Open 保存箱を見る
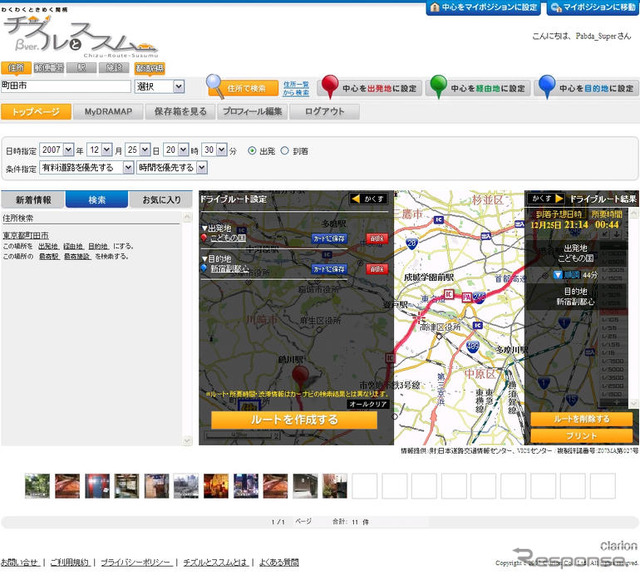 (180, 111)
